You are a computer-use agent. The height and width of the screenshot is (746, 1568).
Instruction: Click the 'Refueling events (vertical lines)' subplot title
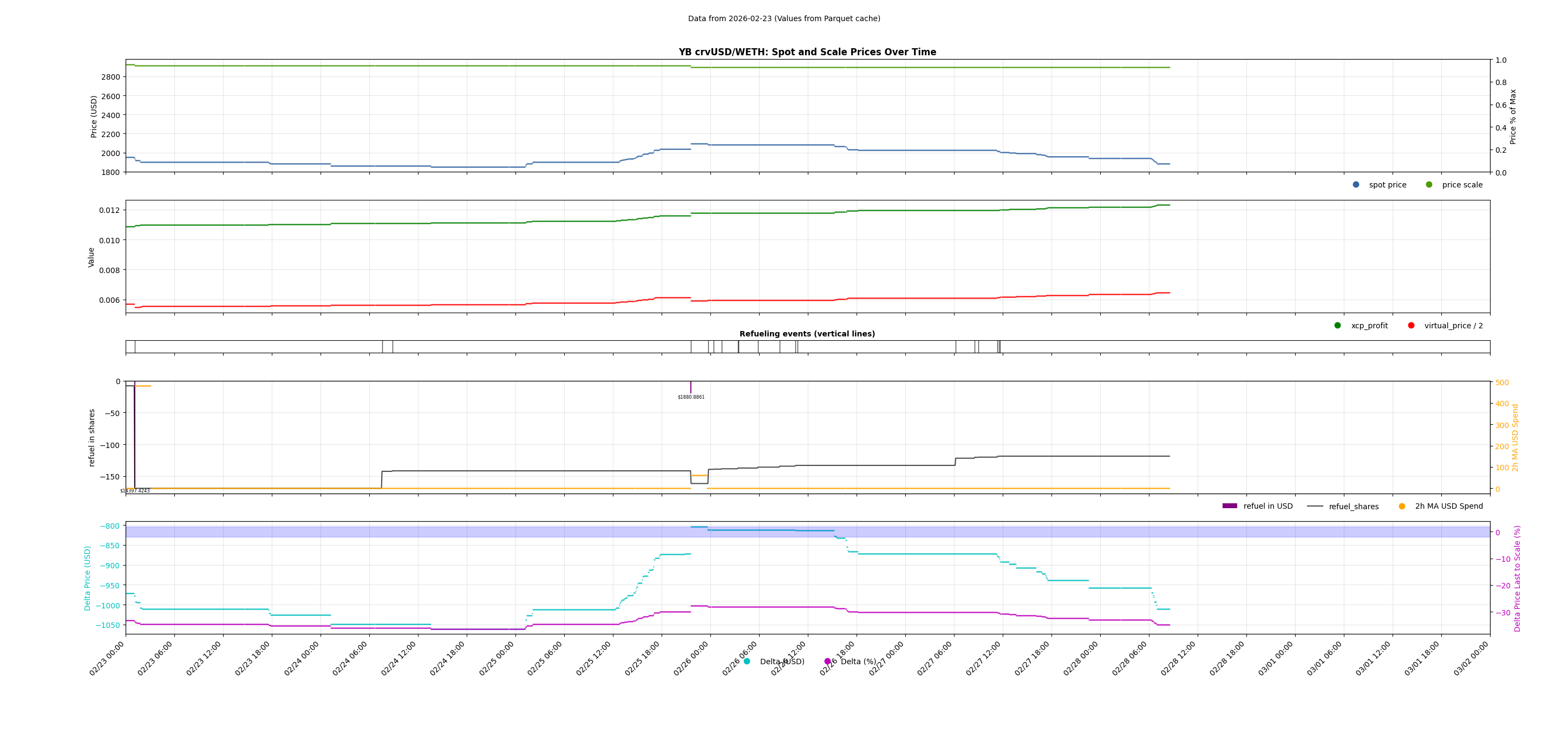click(807, 334)
